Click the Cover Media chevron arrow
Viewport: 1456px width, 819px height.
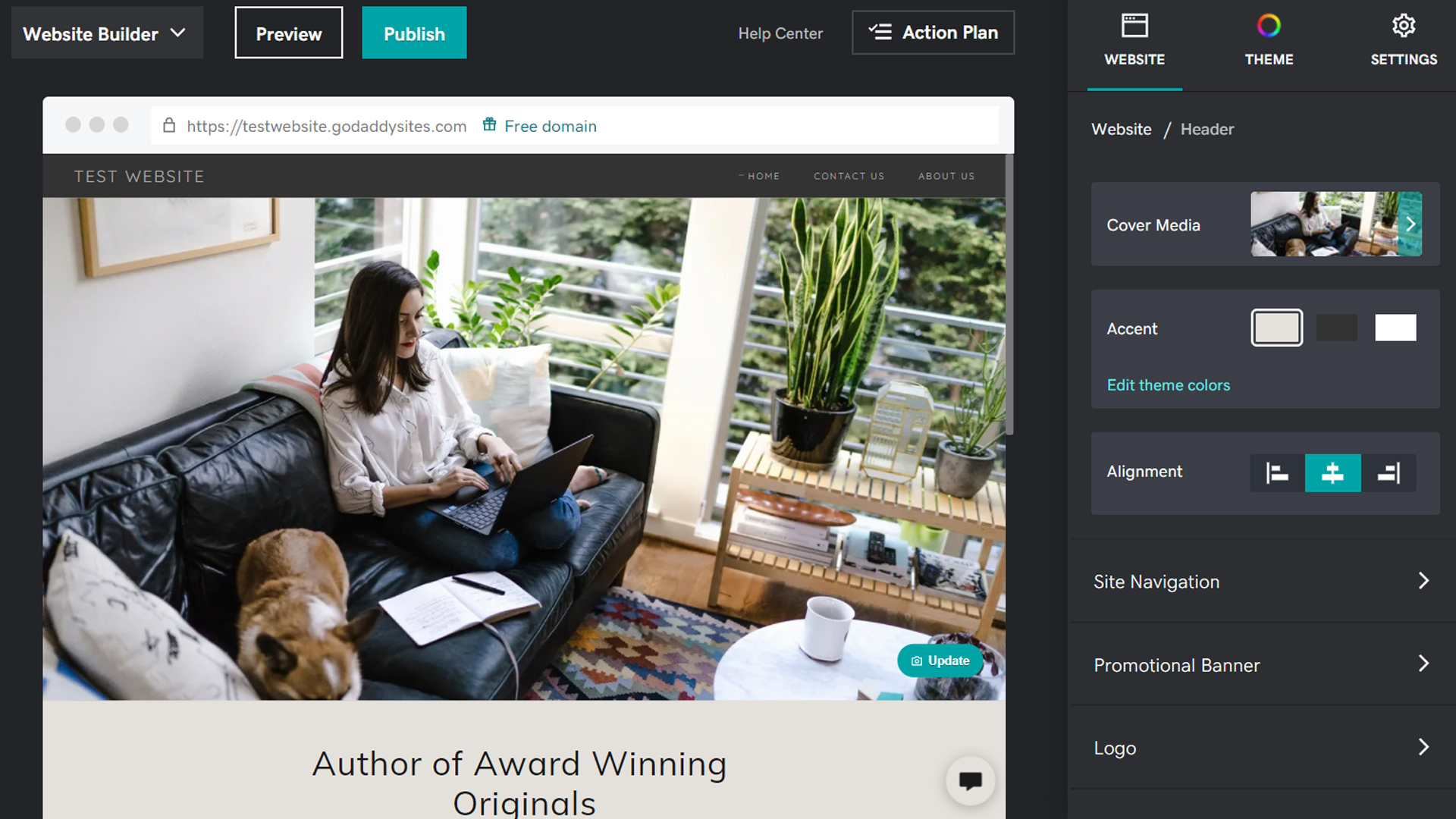[x=1410, y=224]
